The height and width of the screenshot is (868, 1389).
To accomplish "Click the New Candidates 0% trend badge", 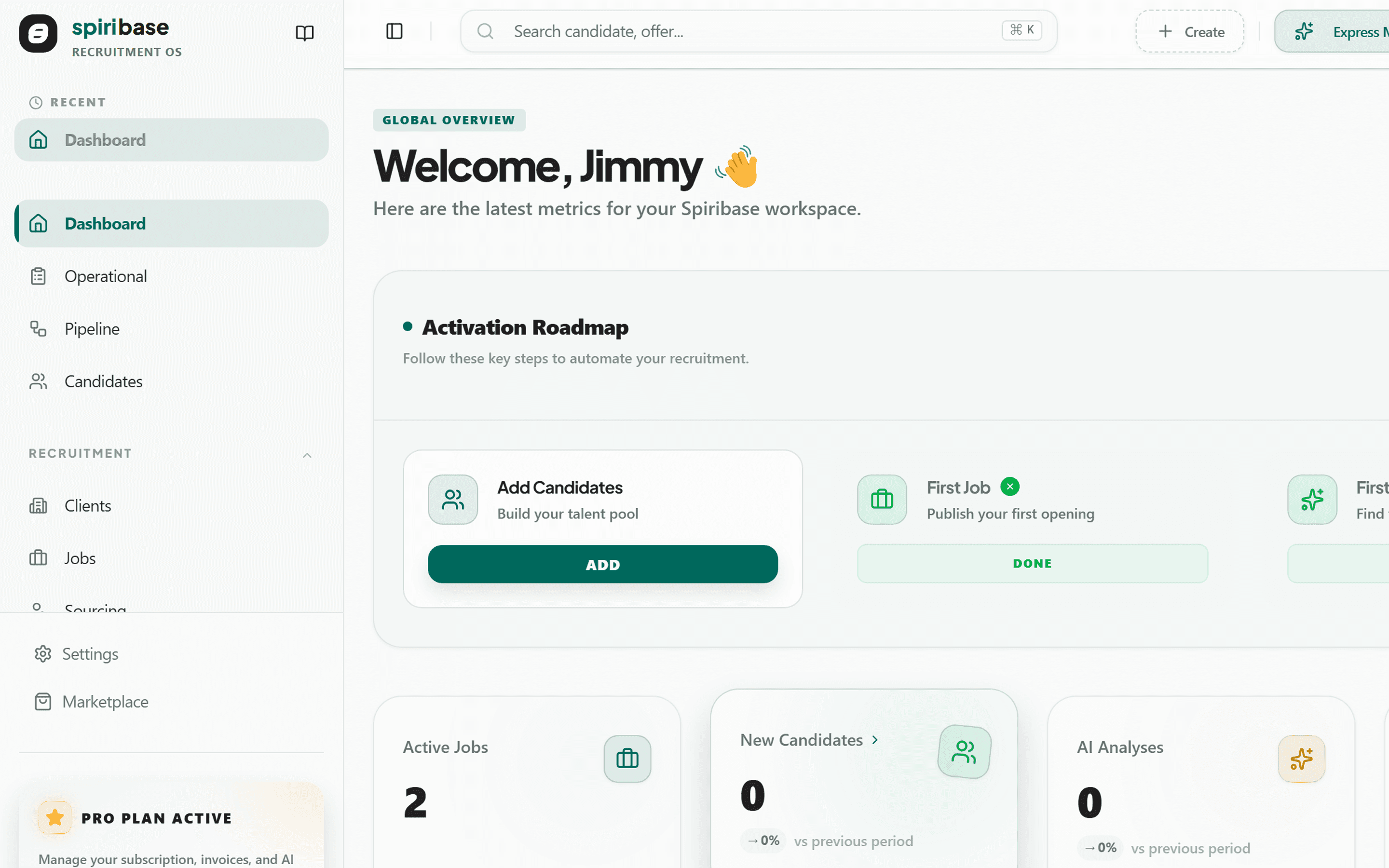I will point(763,841).
